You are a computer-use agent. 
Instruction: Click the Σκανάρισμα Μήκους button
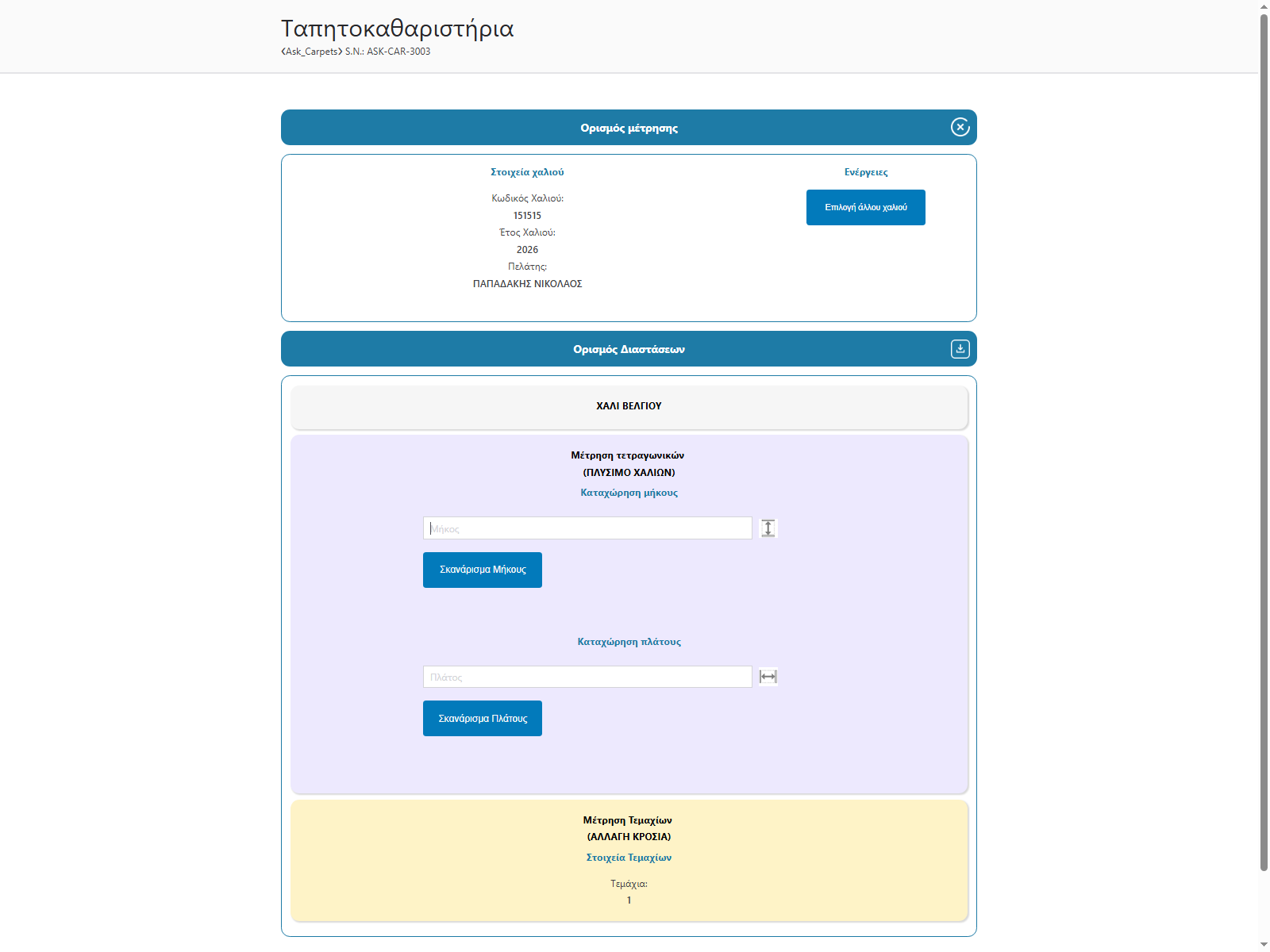click(483, 570)
